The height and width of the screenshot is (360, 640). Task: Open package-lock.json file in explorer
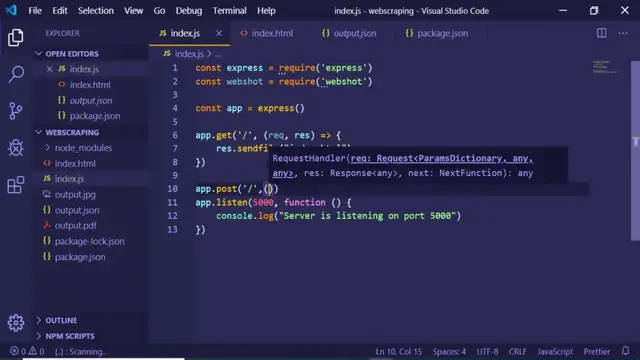(x=89, y=241)
